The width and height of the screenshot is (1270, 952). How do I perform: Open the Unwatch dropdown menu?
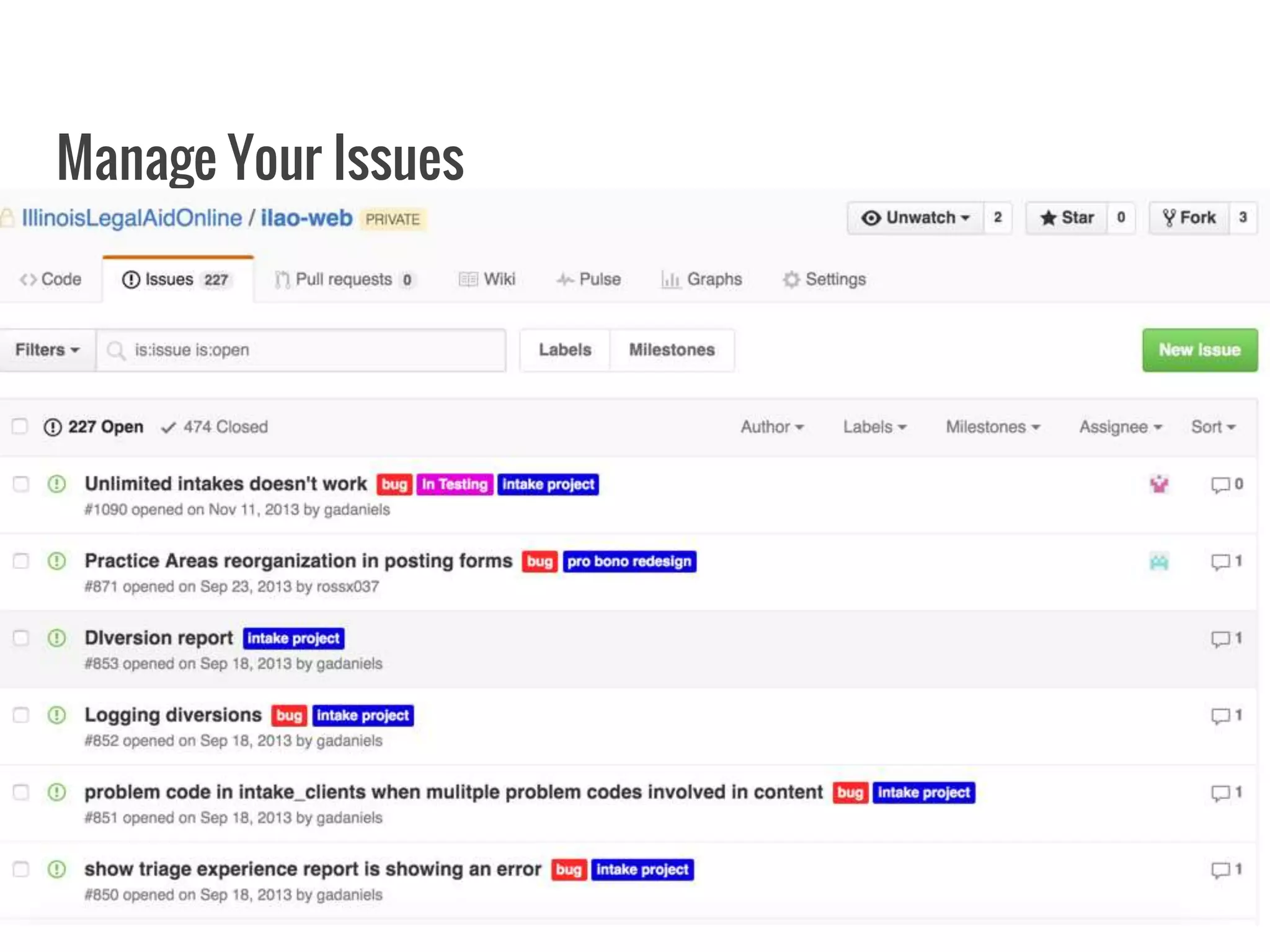click(915, 218)
